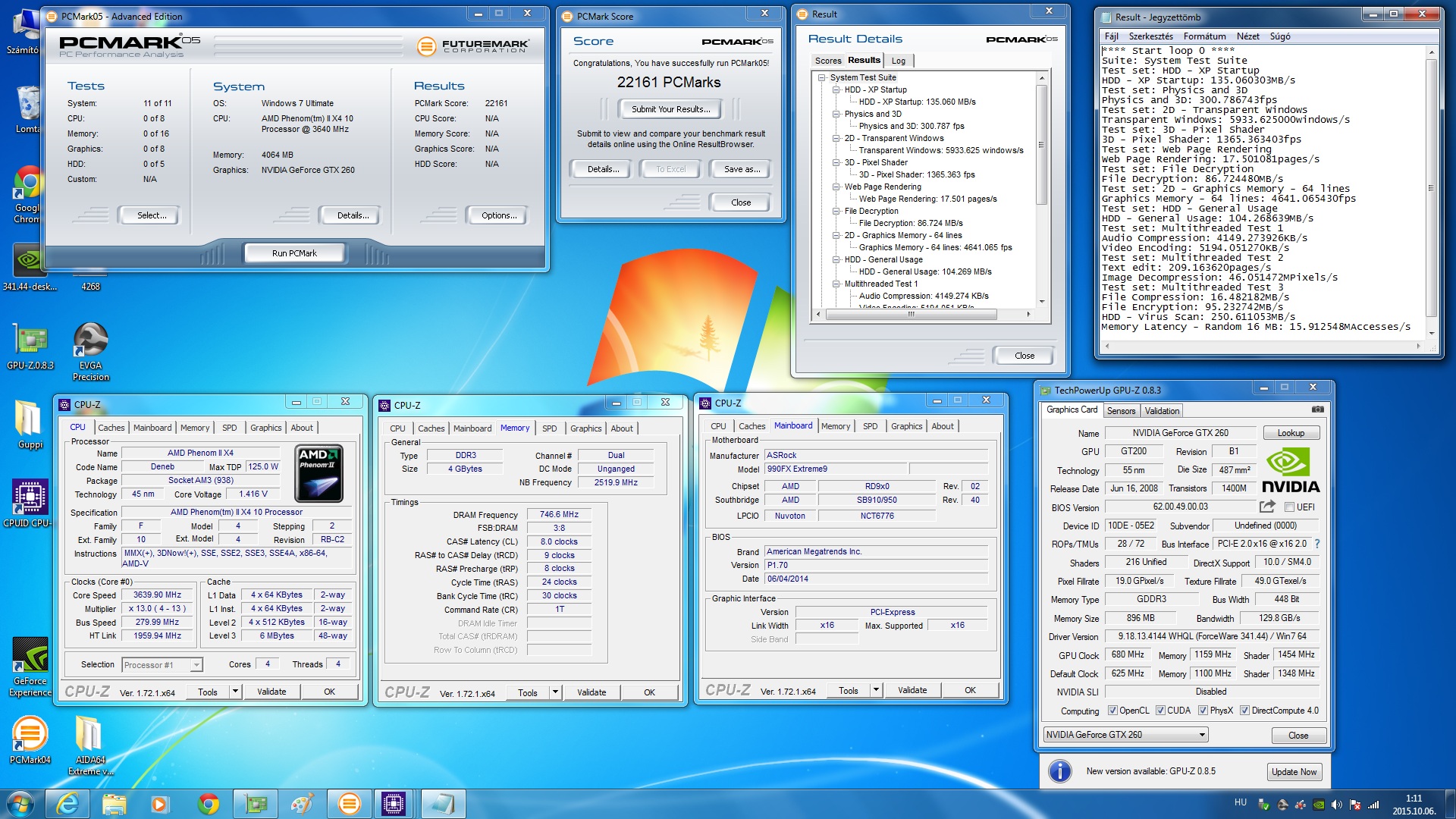Click the volume speaker icon in system tray
Screen dimensions: 1456x819
(1336, 805)
